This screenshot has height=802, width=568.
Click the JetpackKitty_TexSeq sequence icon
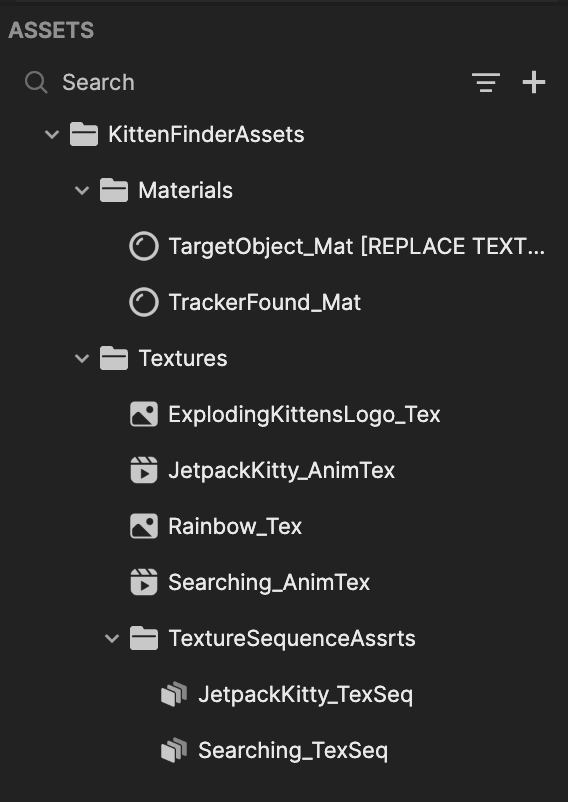coord(174,694)
